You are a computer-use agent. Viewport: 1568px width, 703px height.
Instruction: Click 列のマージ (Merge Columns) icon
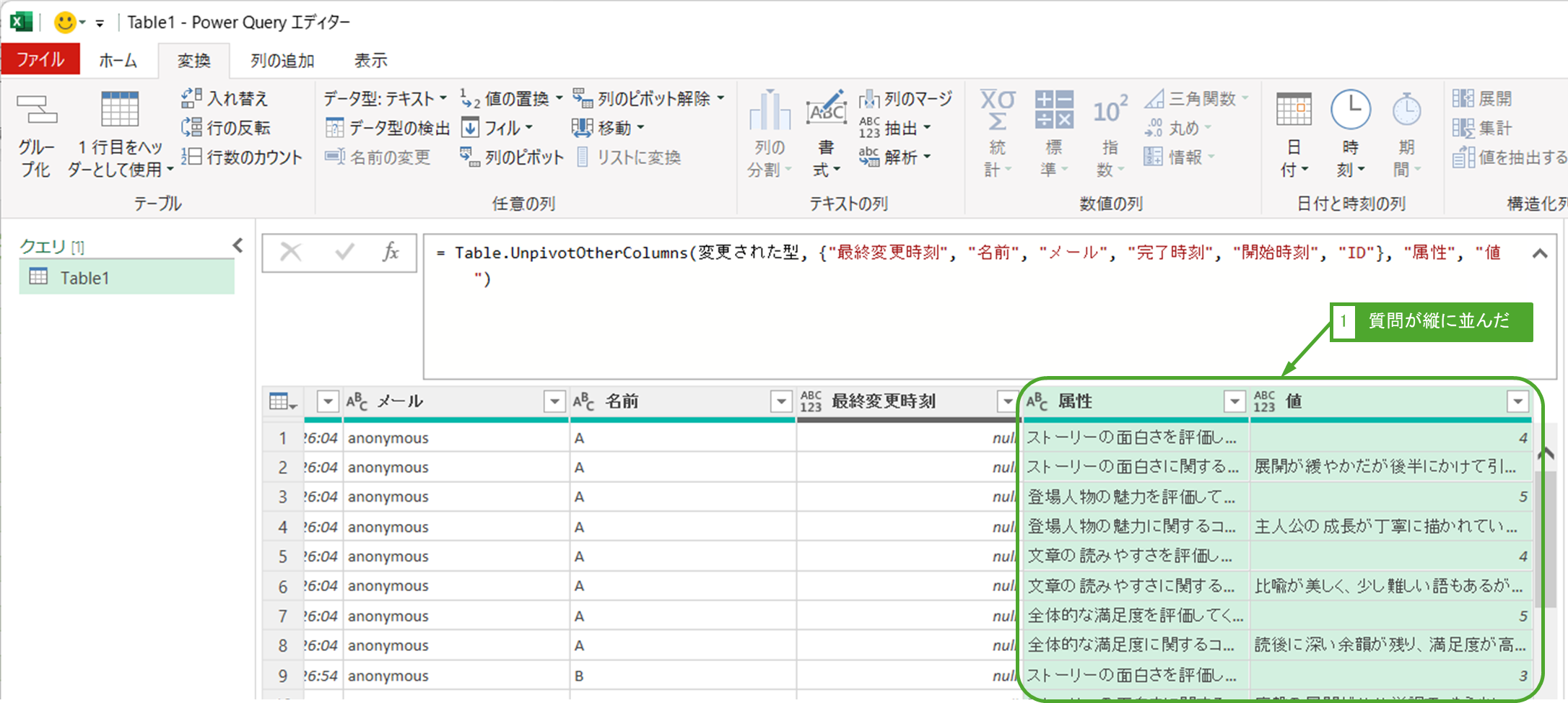coord(869,99)
